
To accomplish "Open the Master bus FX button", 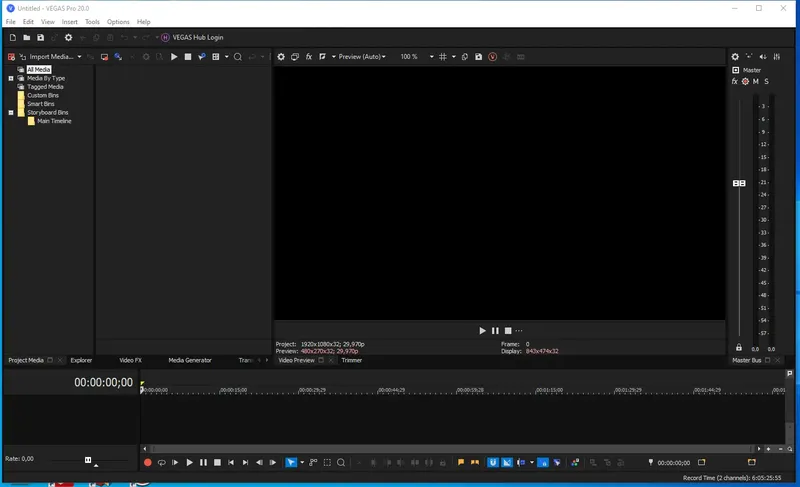I will tap(735, 81).
